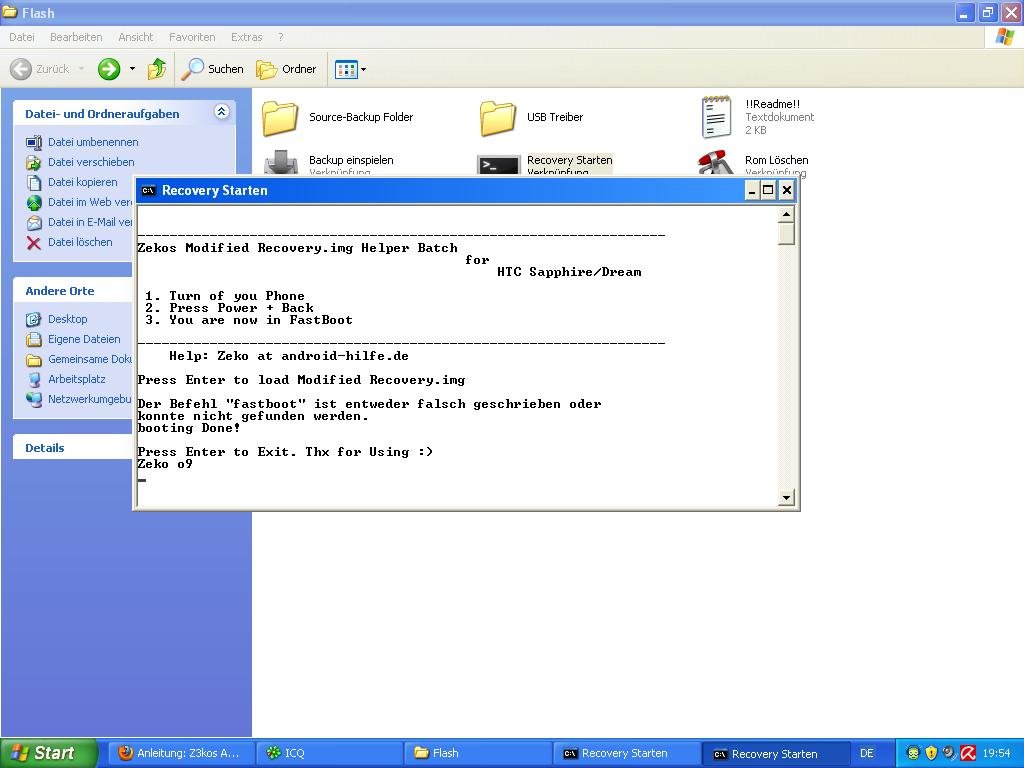The height and width of the screenshot is (768, 1024).
Task: Select the USB Treiber folder
Action: click(x=532, y=118)
